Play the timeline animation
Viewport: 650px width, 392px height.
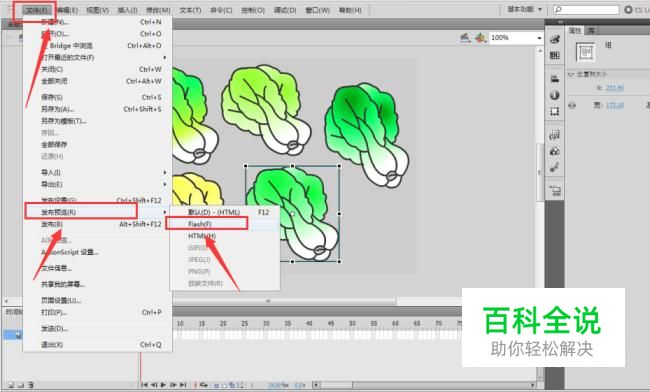tap(163, 385)
